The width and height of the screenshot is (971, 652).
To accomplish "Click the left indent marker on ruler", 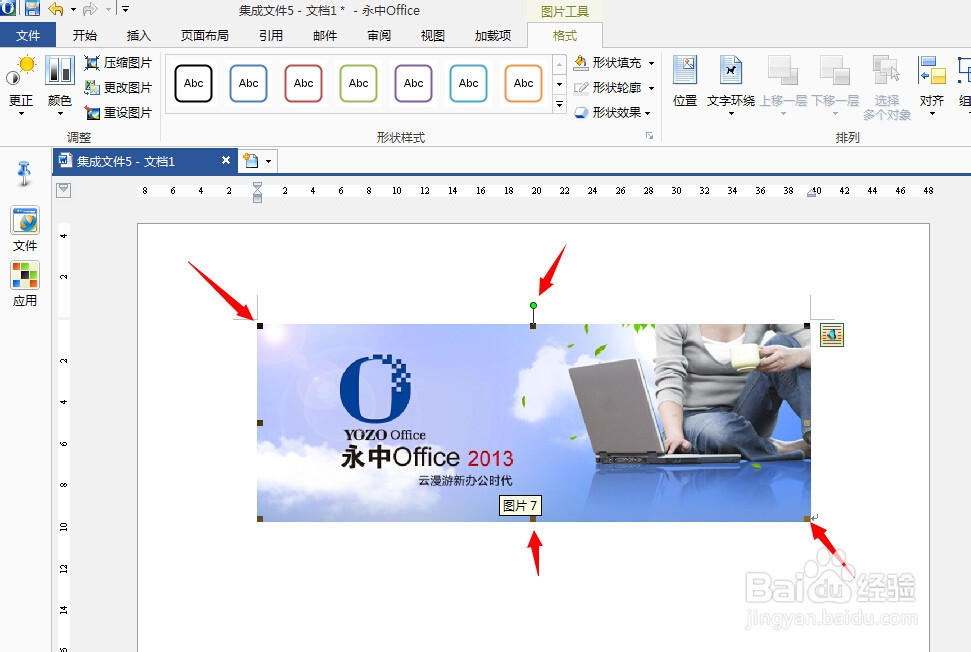I will (x=258, y=192).
